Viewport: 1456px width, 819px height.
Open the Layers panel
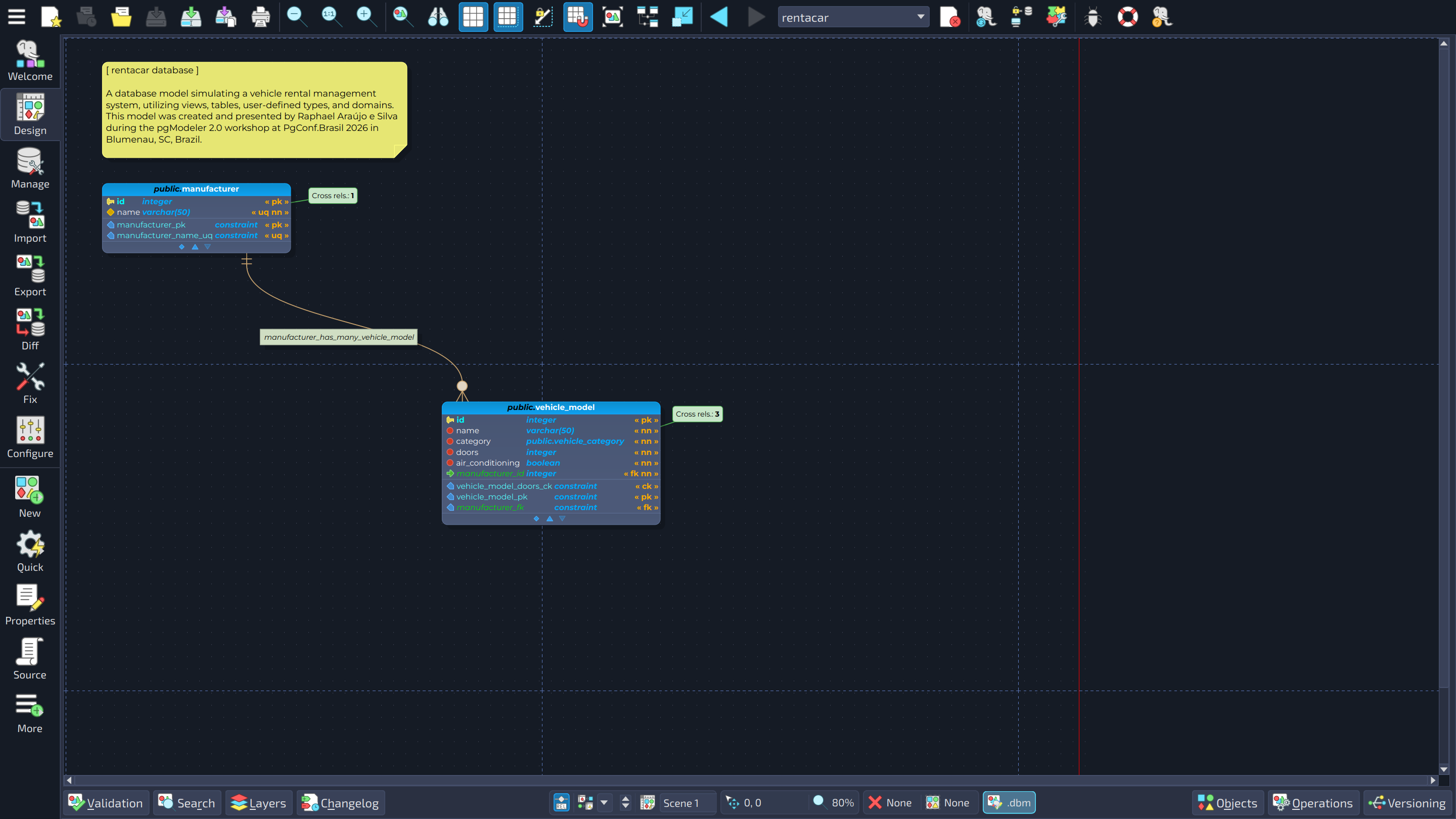tap(259, 803)
